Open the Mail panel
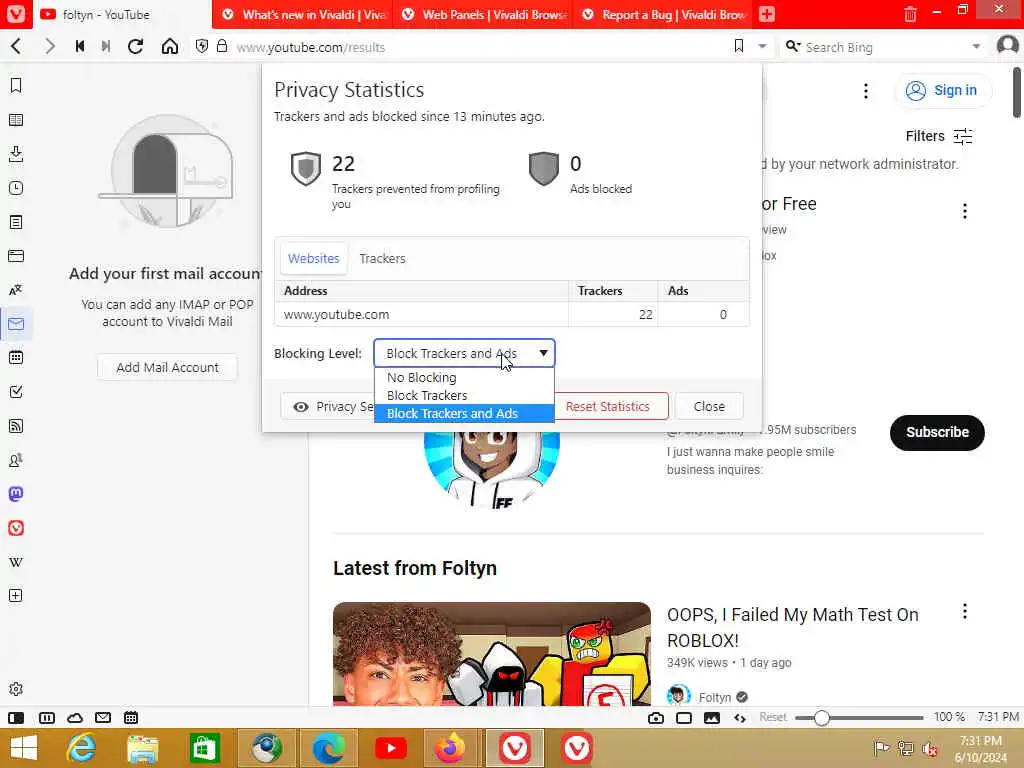 [16, 324]
